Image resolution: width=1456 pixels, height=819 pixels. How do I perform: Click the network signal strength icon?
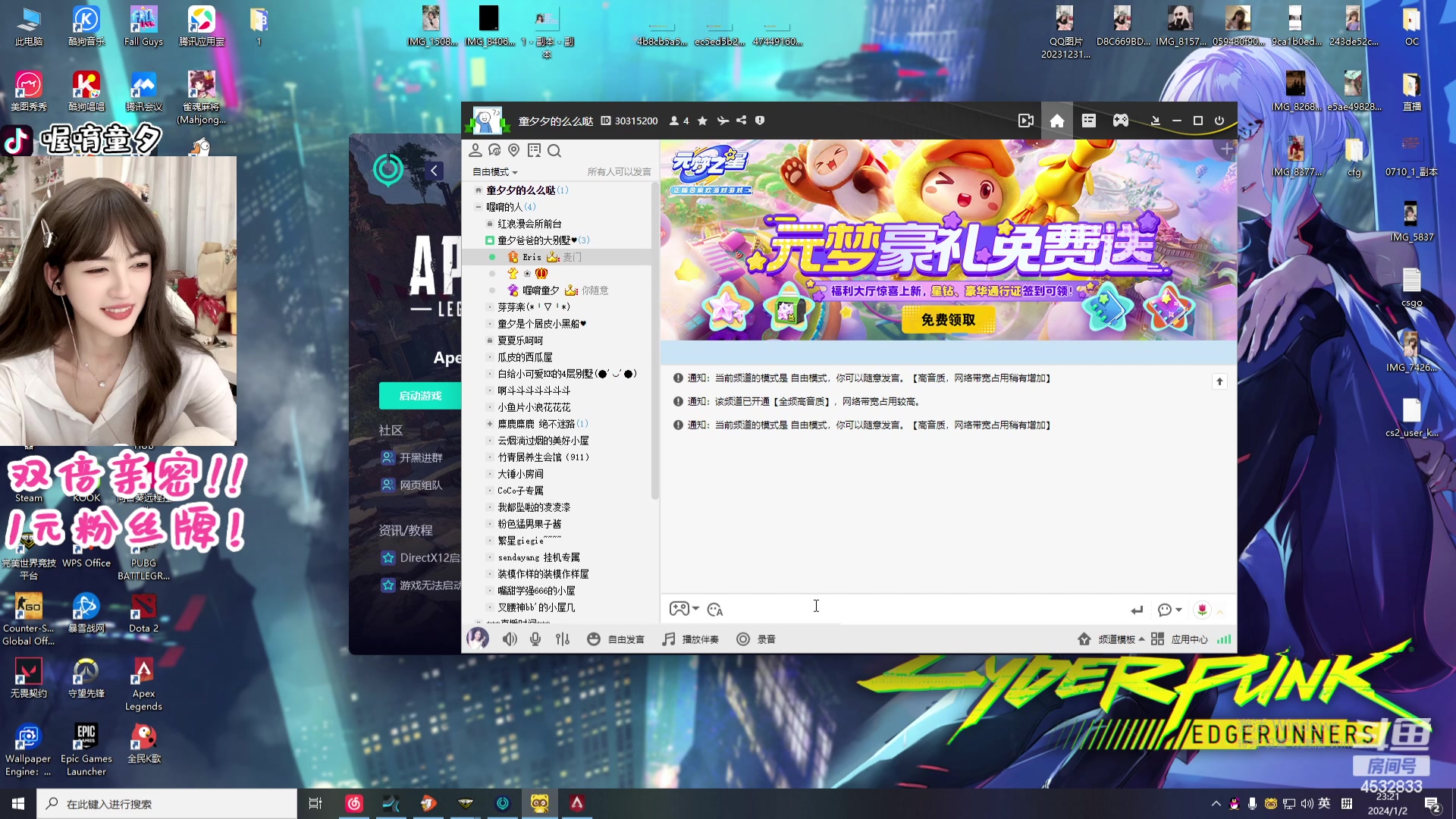click(x=1224, y=639)
